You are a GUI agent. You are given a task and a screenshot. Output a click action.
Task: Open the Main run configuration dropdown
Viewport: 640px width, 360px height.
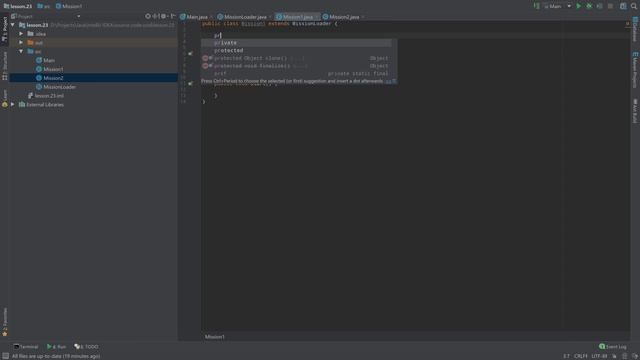pyautogui.click(x=557, y=6)
